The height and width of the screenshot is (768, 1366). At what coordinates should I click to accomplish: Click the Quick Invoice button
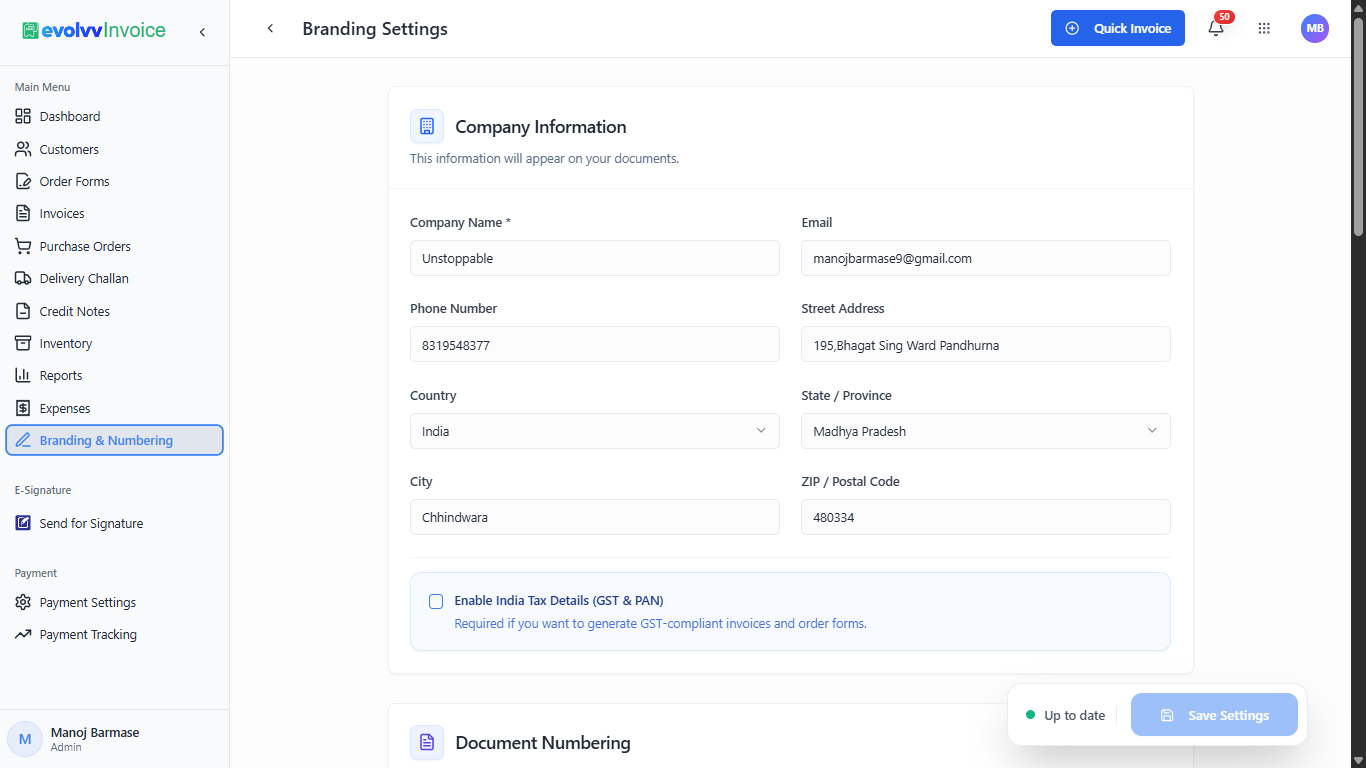pos(1117,28)
